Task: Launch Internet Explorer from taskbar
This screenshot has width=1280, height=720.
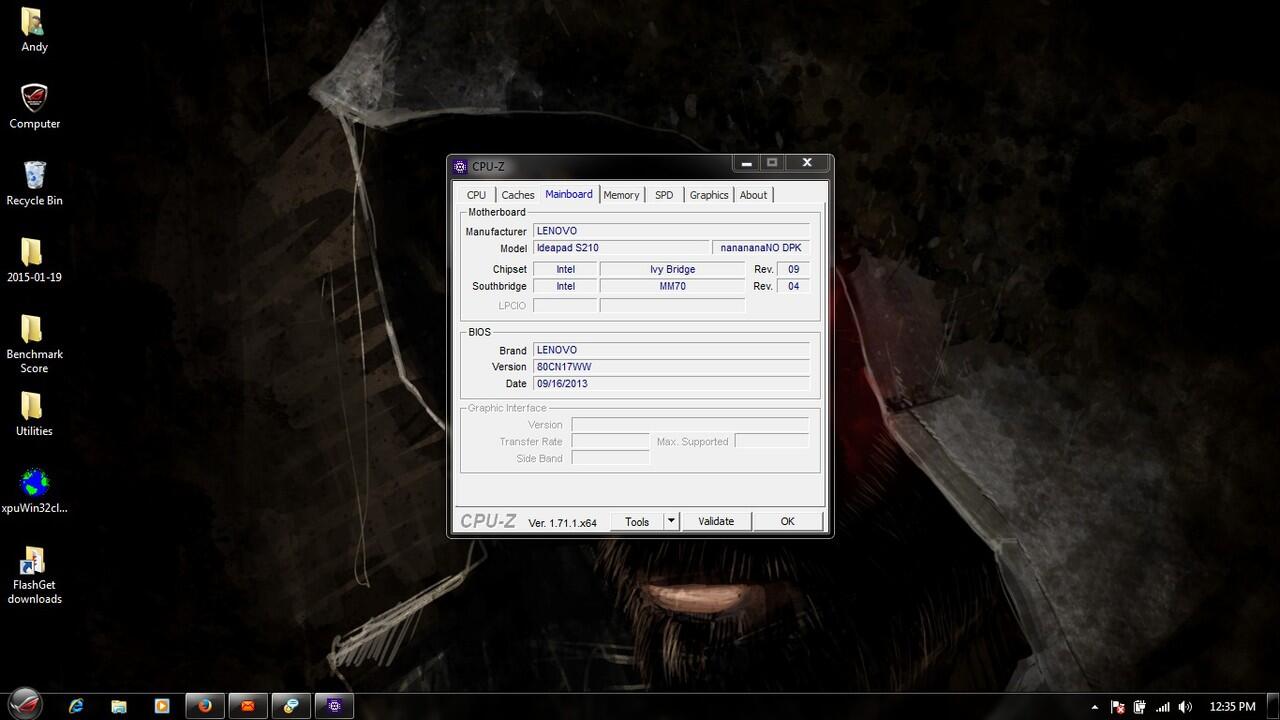Action: pyautogui.click(x=76, y=706)
